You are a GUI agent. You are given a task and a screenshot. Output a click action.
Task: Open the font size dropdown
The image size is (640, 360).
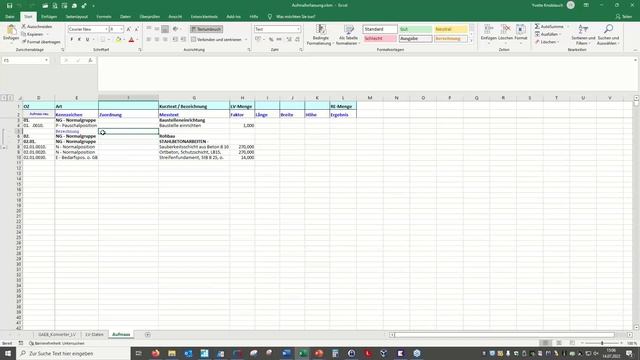pos(121,29)
